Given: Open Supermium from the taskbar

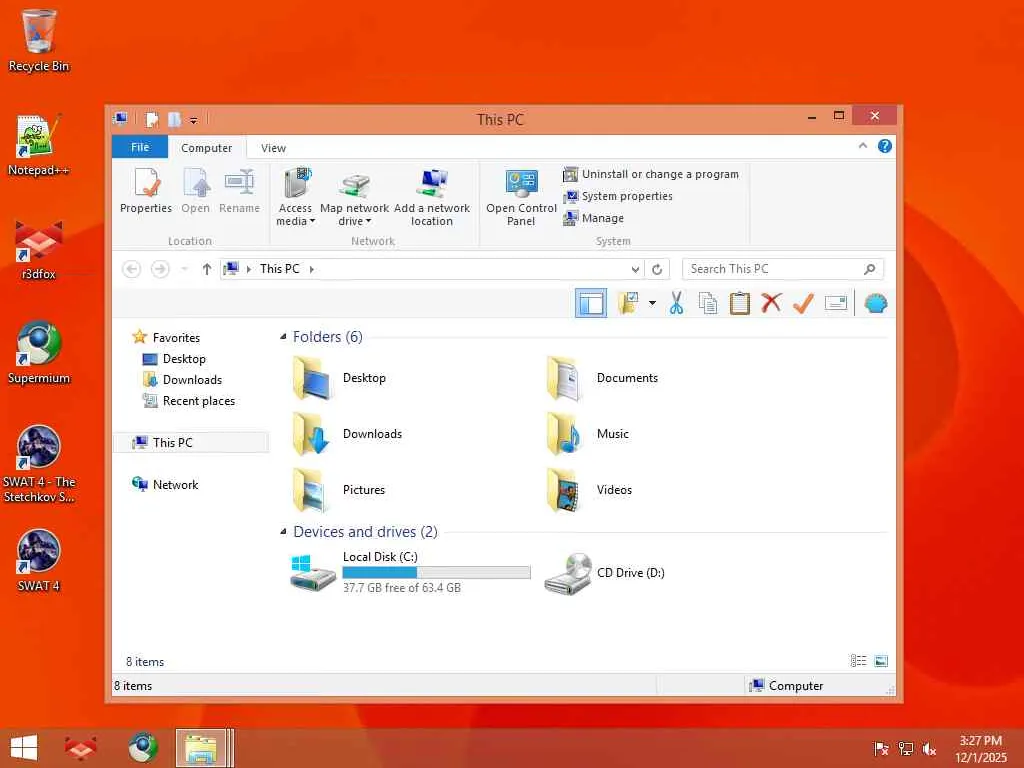Looking at the screenshot, I should pos(143,748).
